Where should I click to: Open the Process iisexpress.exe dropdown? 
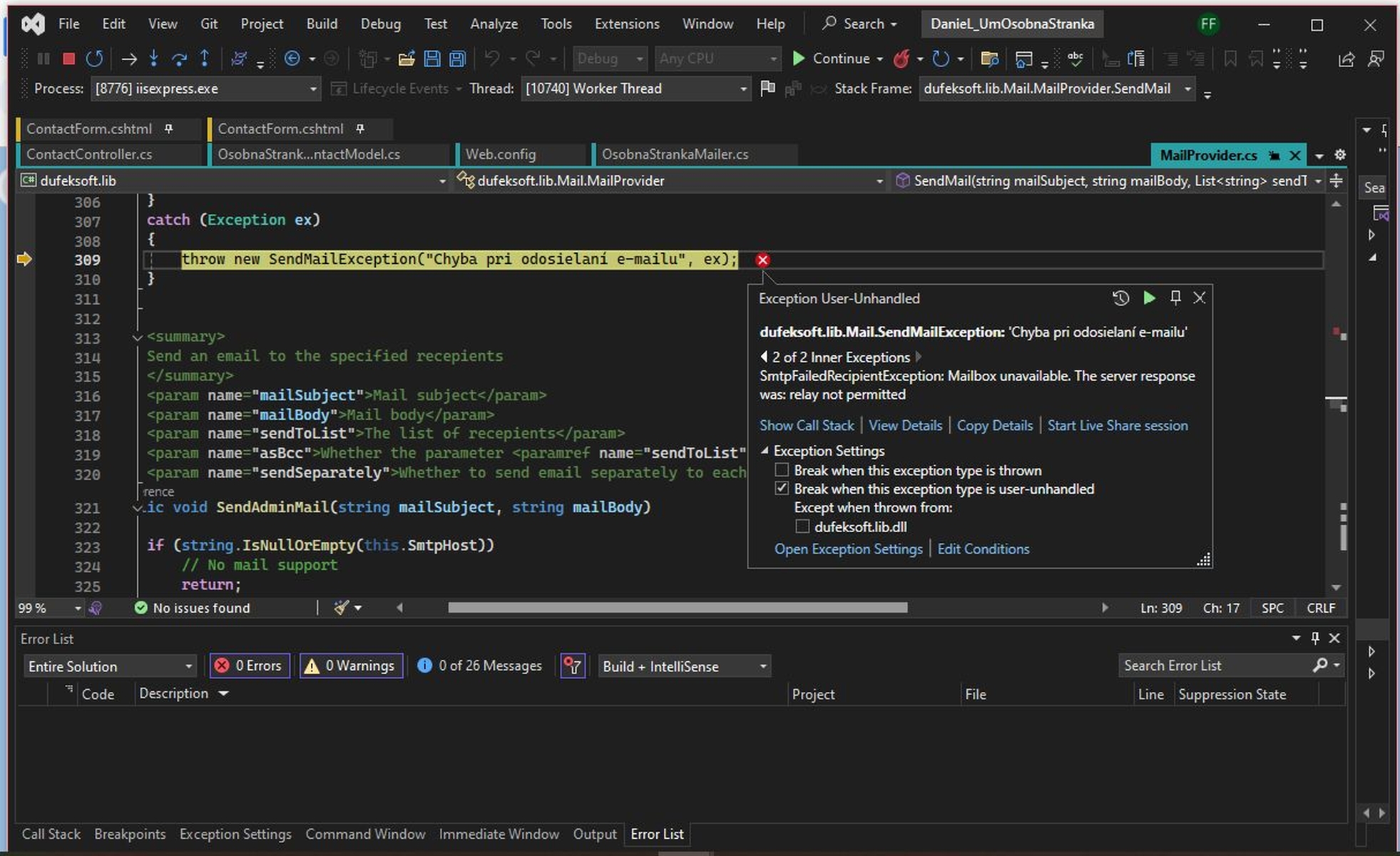[x=312, y=89]
